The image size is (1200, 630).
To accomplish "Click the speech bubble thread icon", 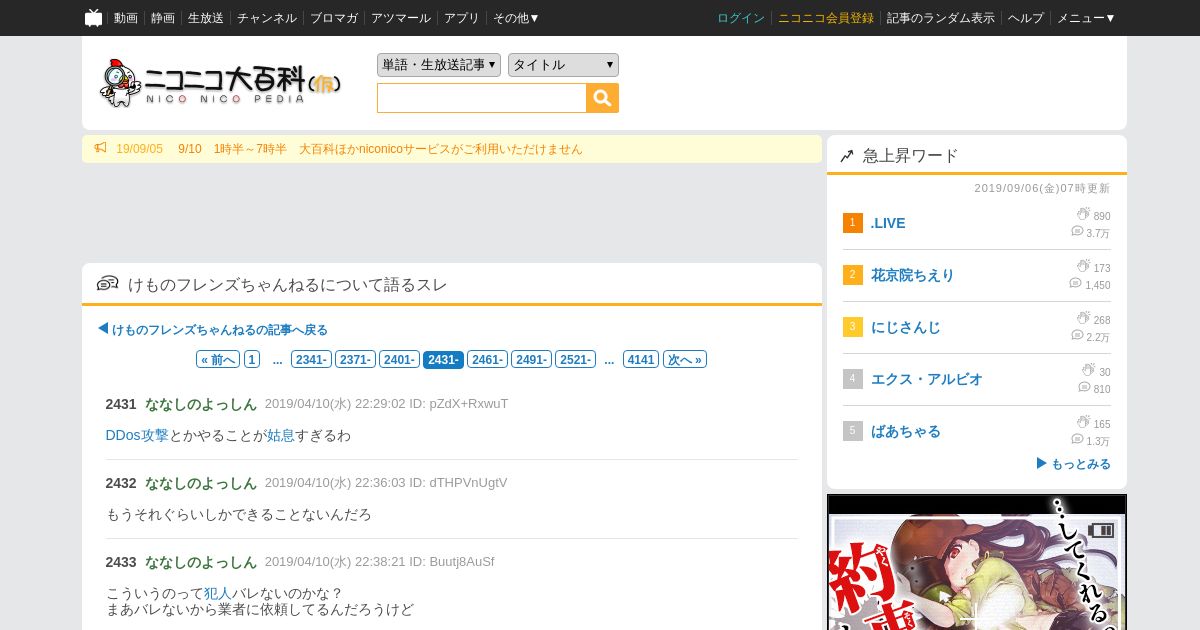I will (x=107, y=284).
